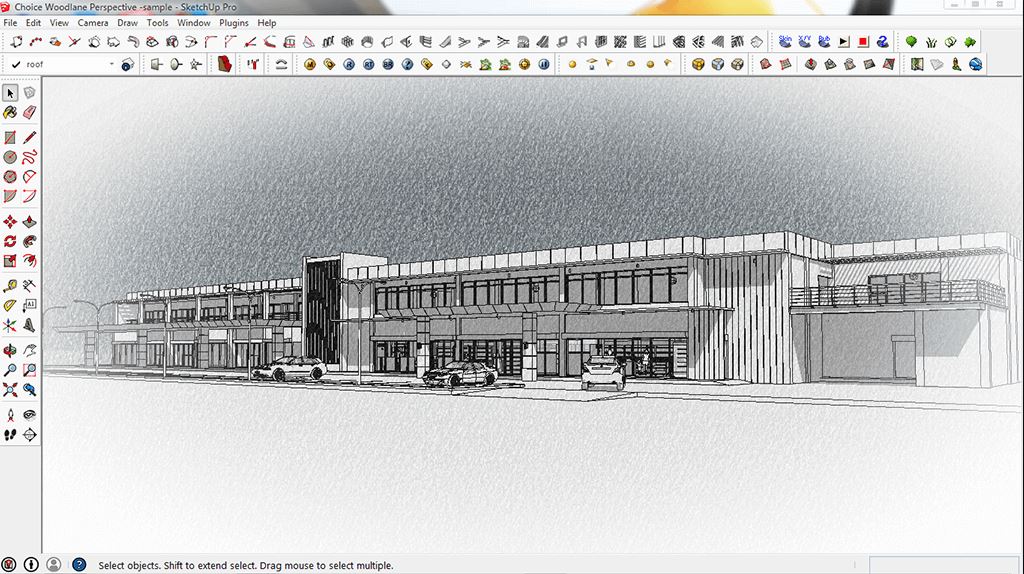Image resolution: width=1024 pixels, height=574 pixels.
Task: Activate the Walk footprints tool
Action: pos(10,435)
